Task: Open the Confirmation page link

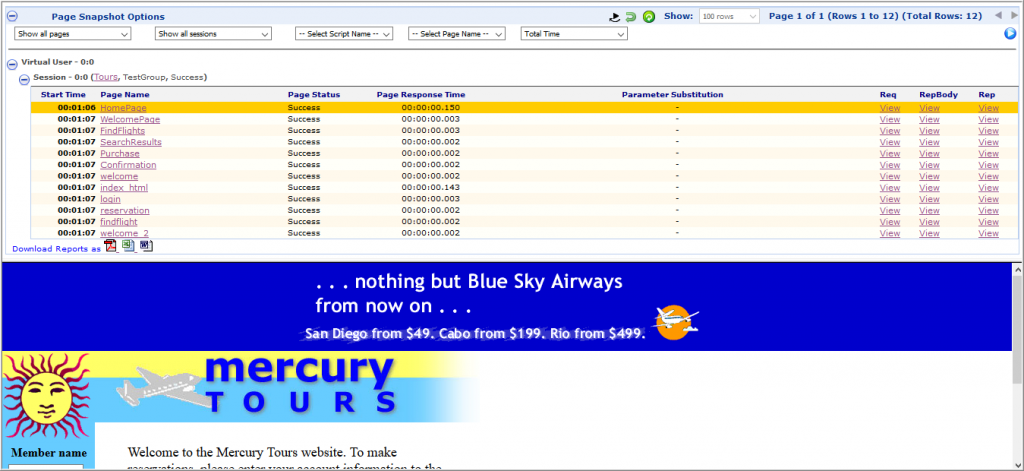Action: tap(128, 165)
